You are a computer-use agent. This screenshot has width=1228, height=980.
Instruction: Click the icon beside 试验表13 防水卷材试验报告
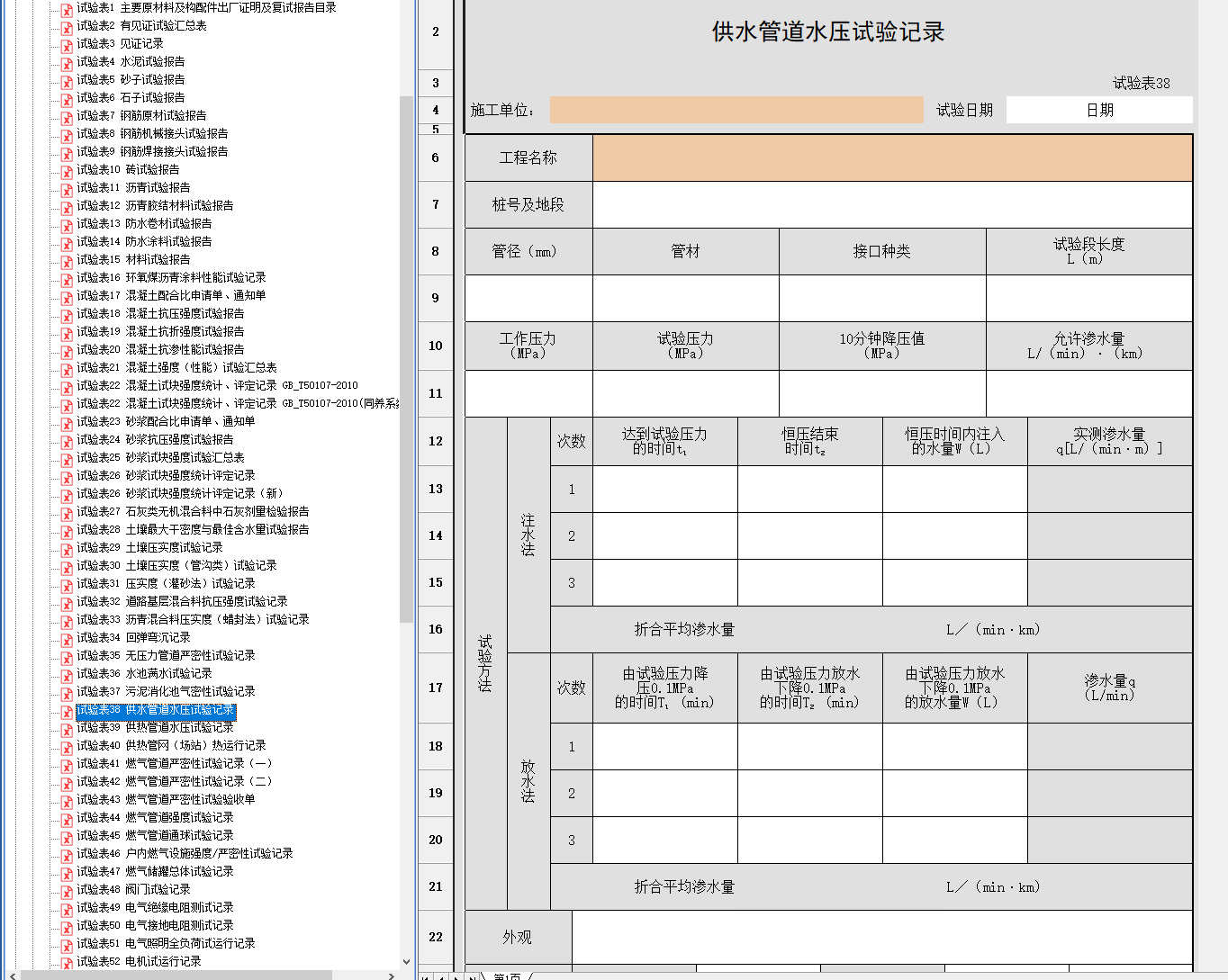(67, 225)
